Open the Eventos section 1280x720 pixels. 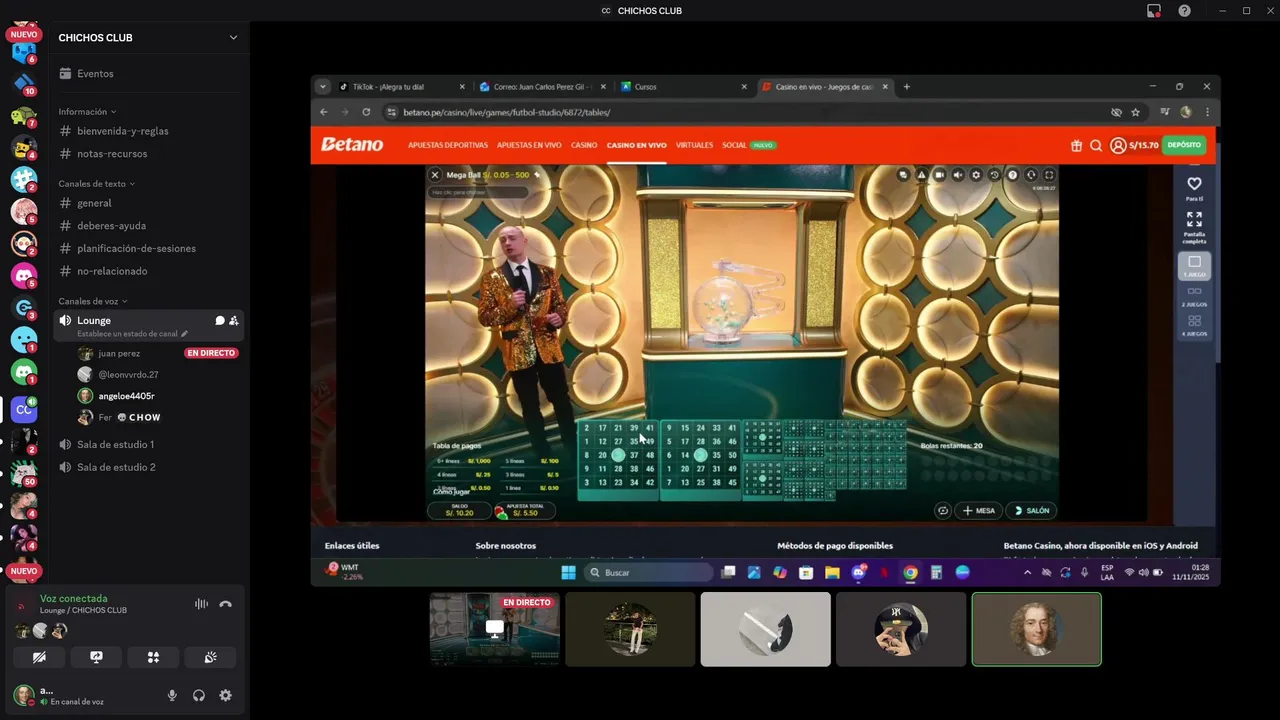[x=150, y=74]
